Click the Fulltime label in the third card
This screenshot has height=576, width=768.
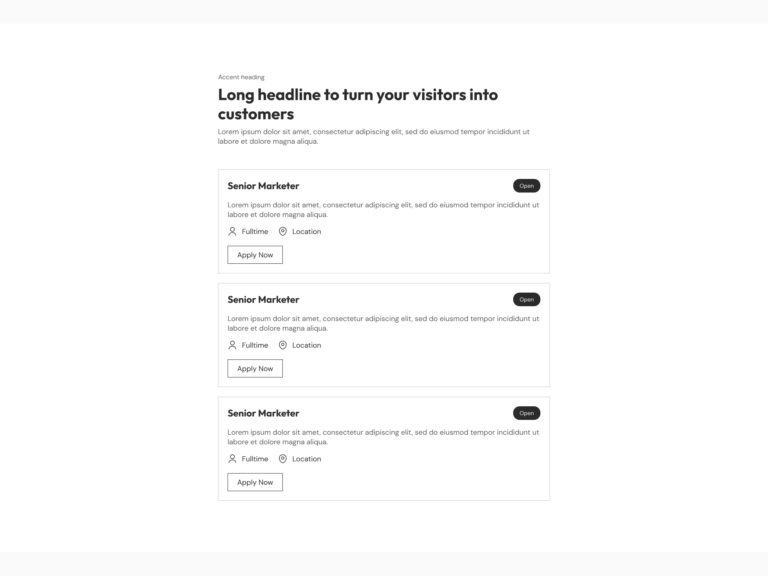(255, 460)
